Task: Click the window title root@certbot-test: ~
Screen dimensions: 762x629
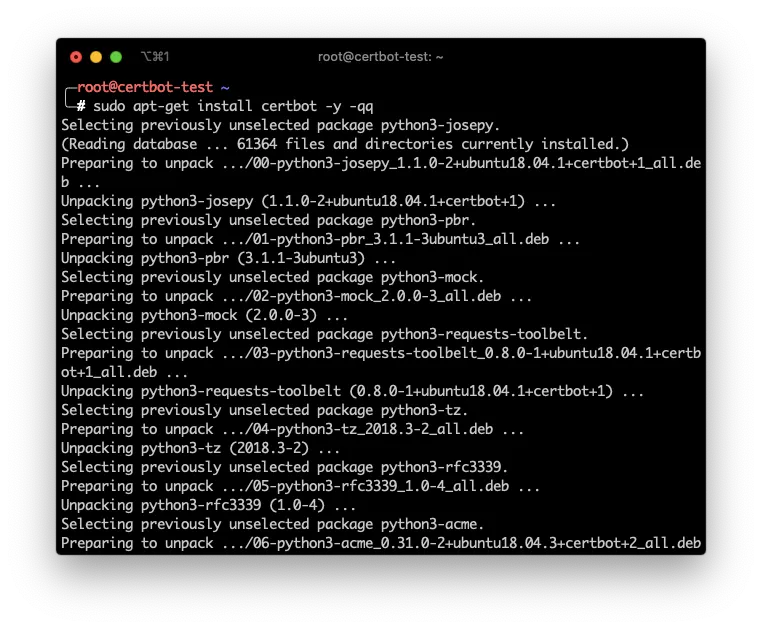Action: tap(381, 57)
